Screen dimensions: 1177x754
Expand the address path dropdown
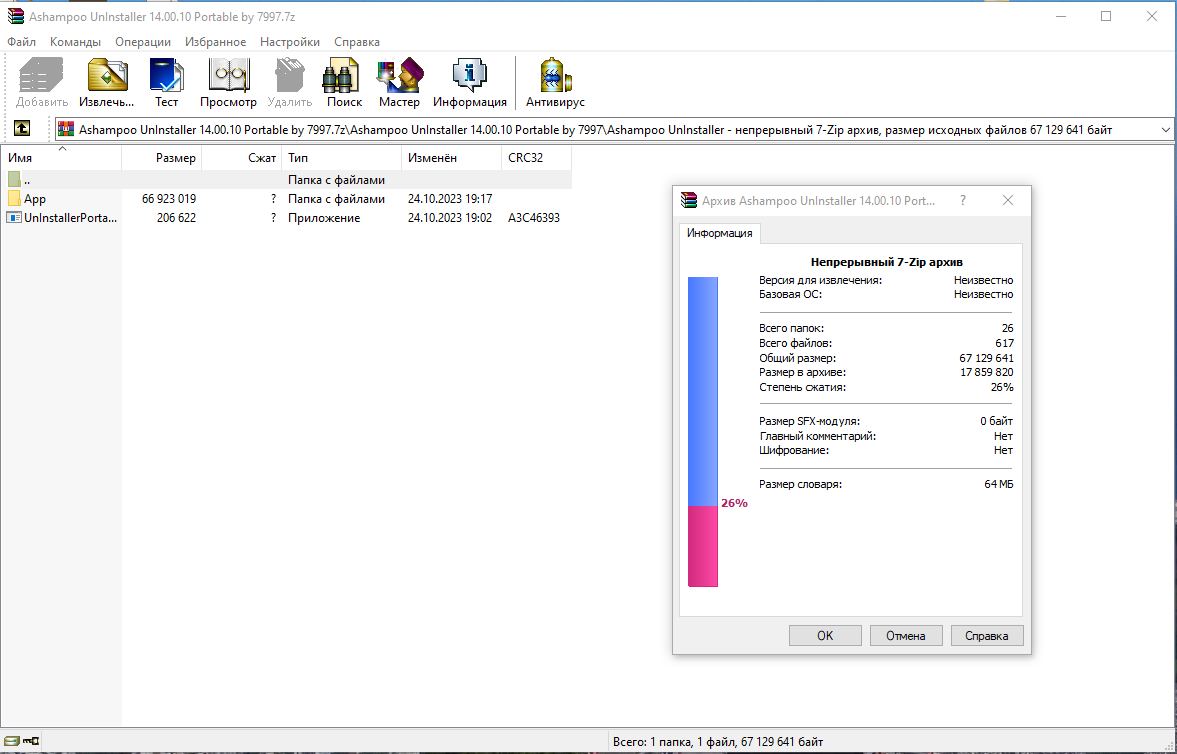(1166, 130)
